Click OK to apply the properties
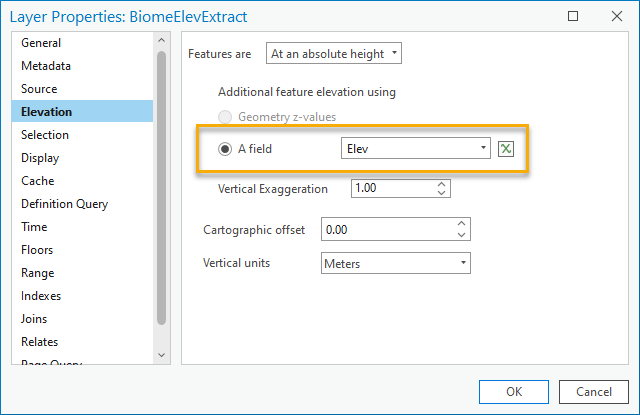Screen dimensions: 640x415 (x=513, y=391)
